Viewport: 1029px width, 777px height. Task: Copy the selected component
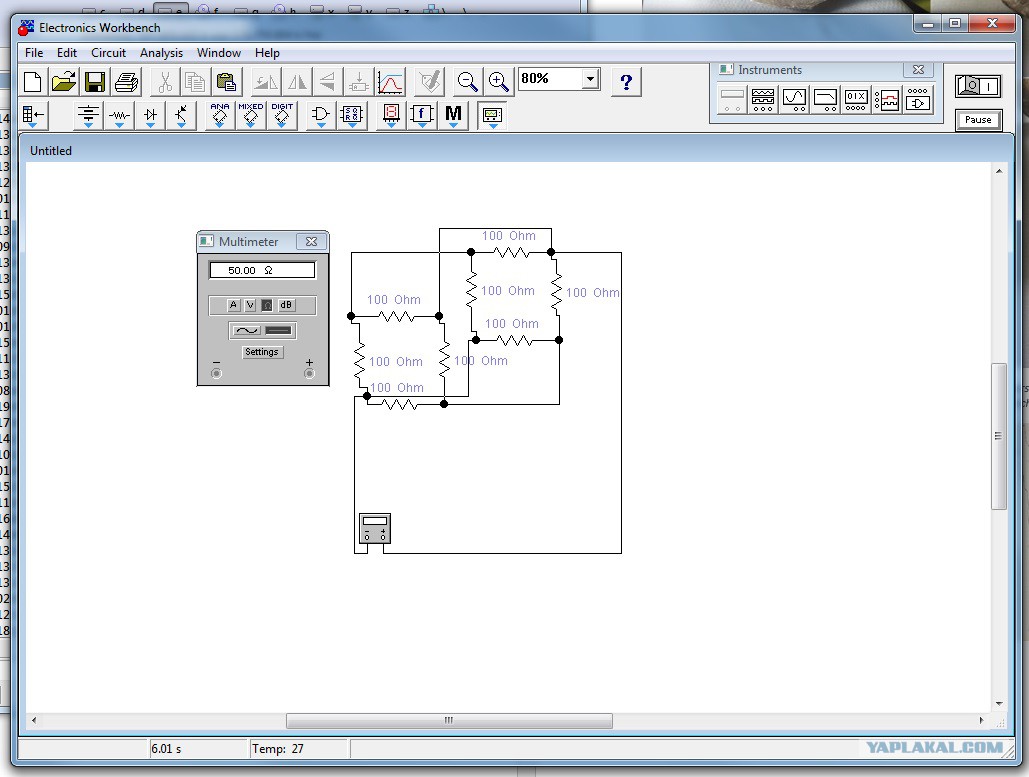[195, 82]
